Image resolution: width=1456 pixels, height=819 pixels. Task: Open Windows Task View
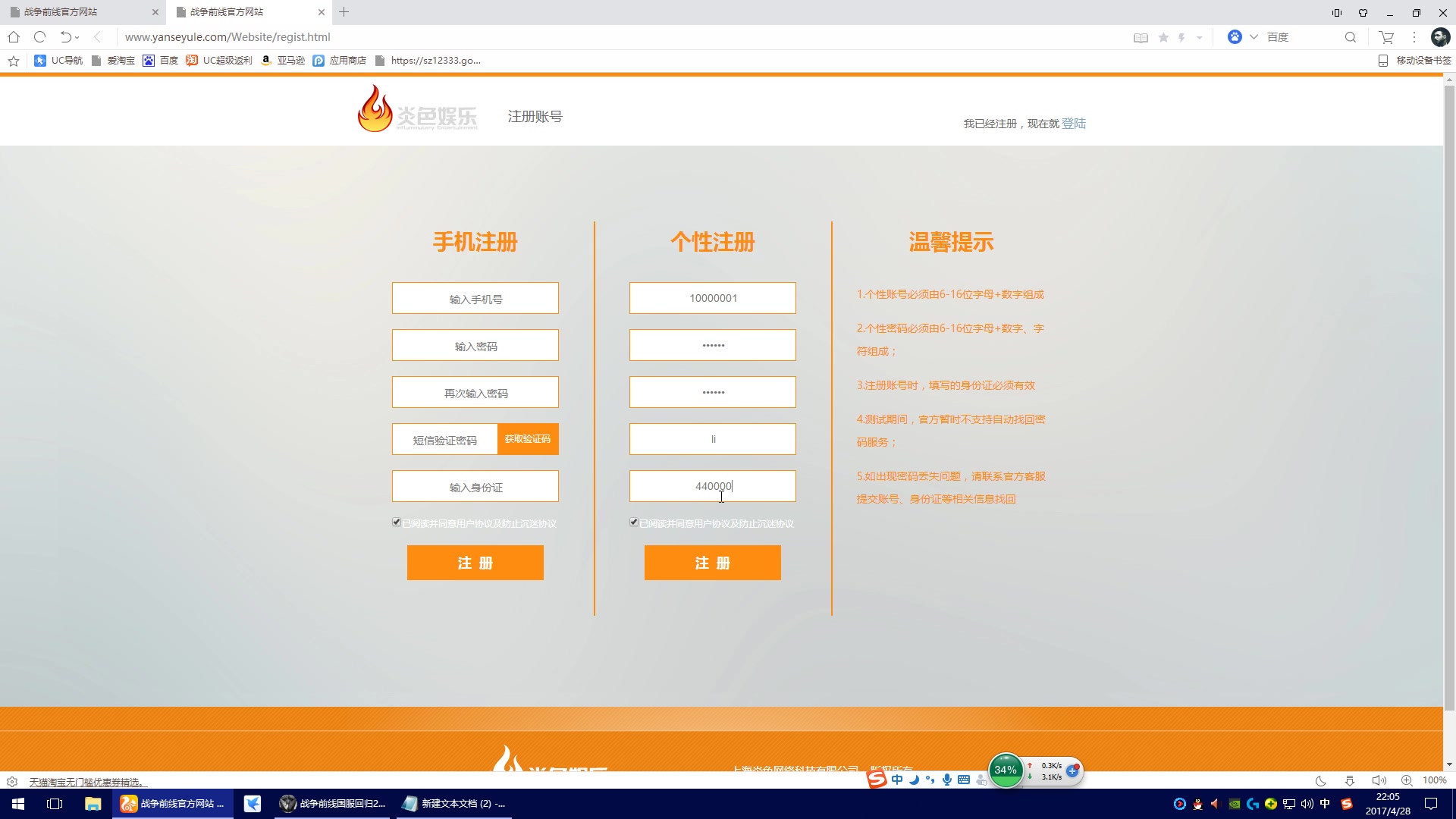click(x=55, y=804)
